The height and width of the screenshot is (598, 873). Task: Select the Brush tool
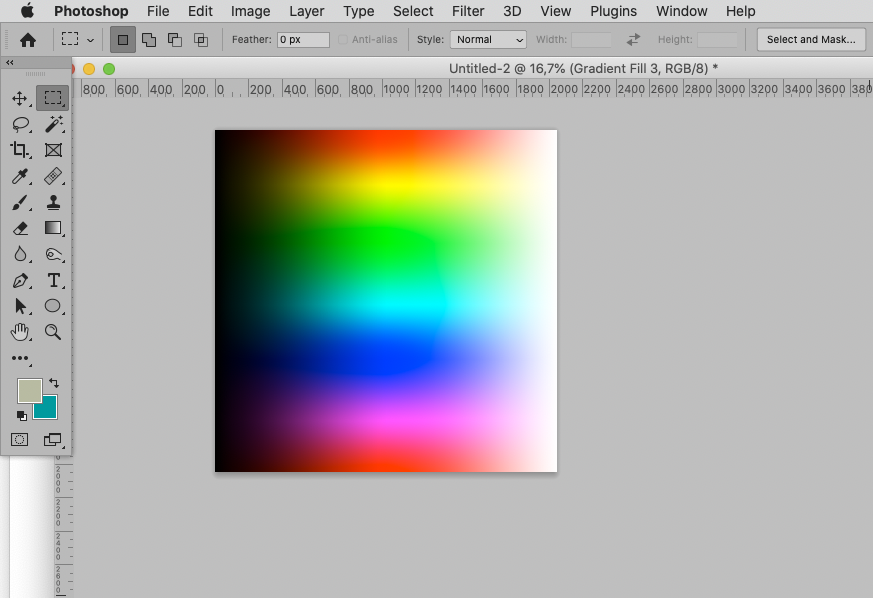pyautogui.click(x=21, y=203)
